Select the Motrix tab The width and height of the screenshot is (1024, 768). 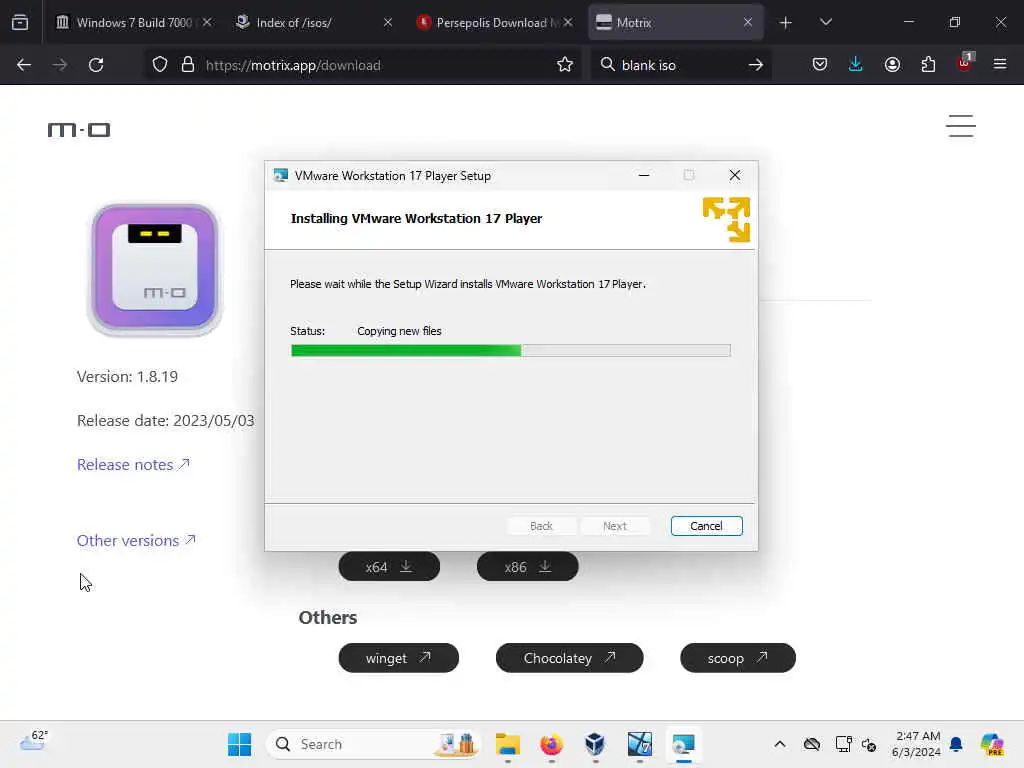[675, 23]
